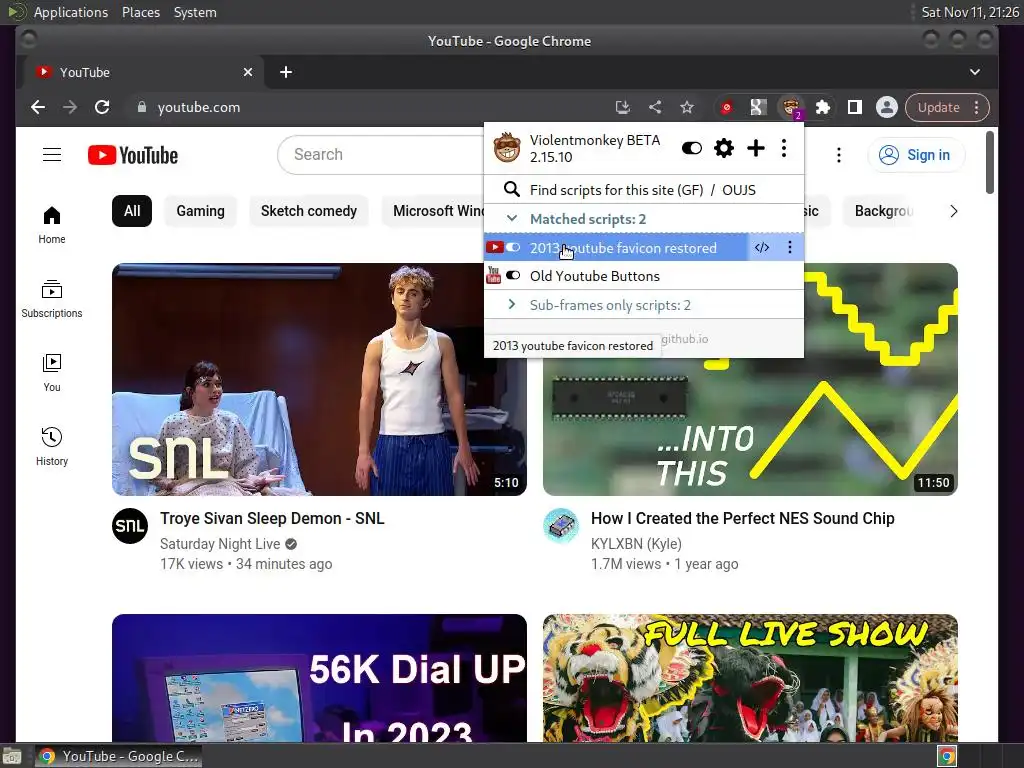Click the YouTube logo
The image size is (1024, 768).
[x=133, y=155]
